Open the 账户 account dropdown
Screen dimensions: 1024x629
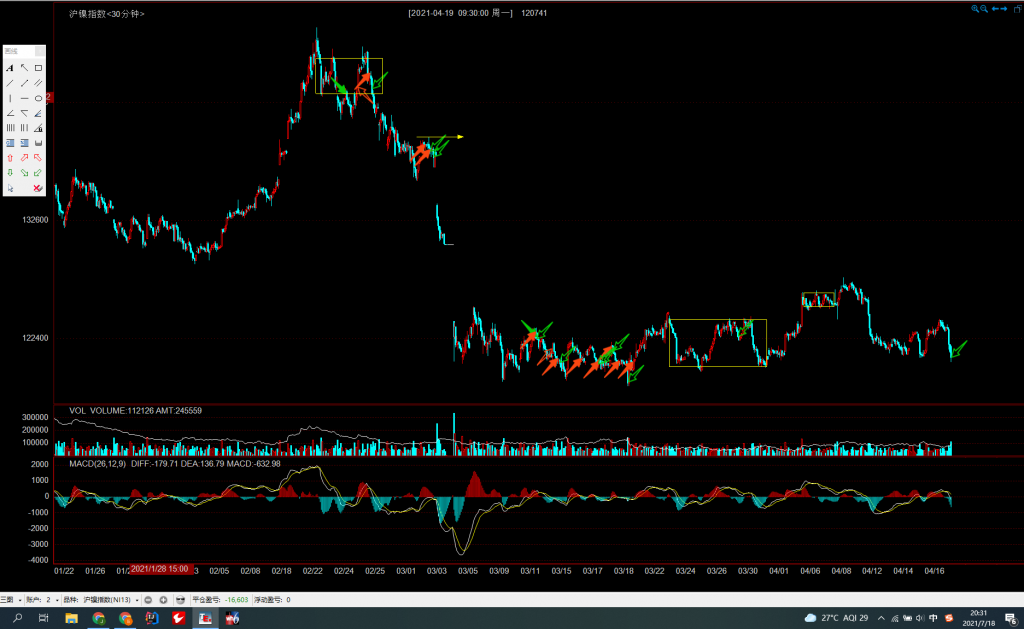59,600
